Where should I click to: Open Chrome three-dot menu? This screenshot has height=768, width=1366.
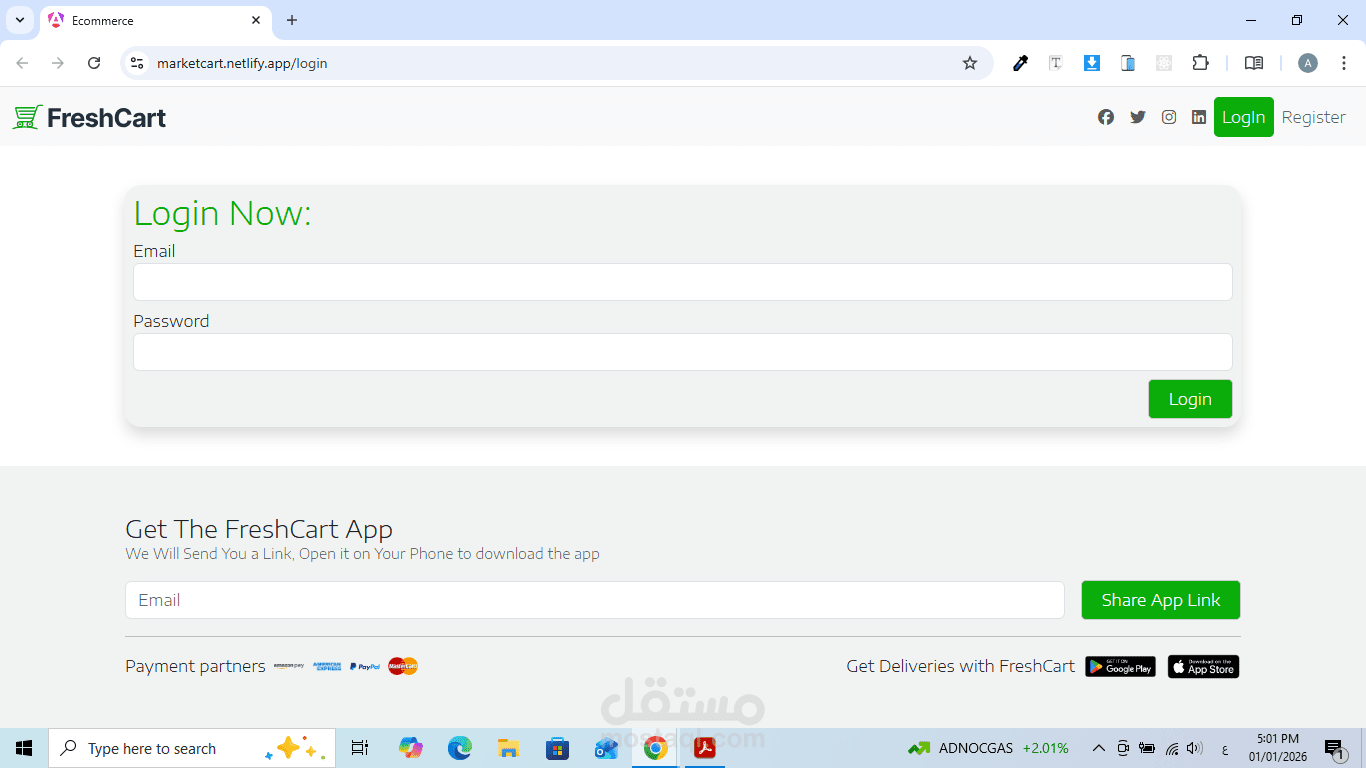point(1345,63)
